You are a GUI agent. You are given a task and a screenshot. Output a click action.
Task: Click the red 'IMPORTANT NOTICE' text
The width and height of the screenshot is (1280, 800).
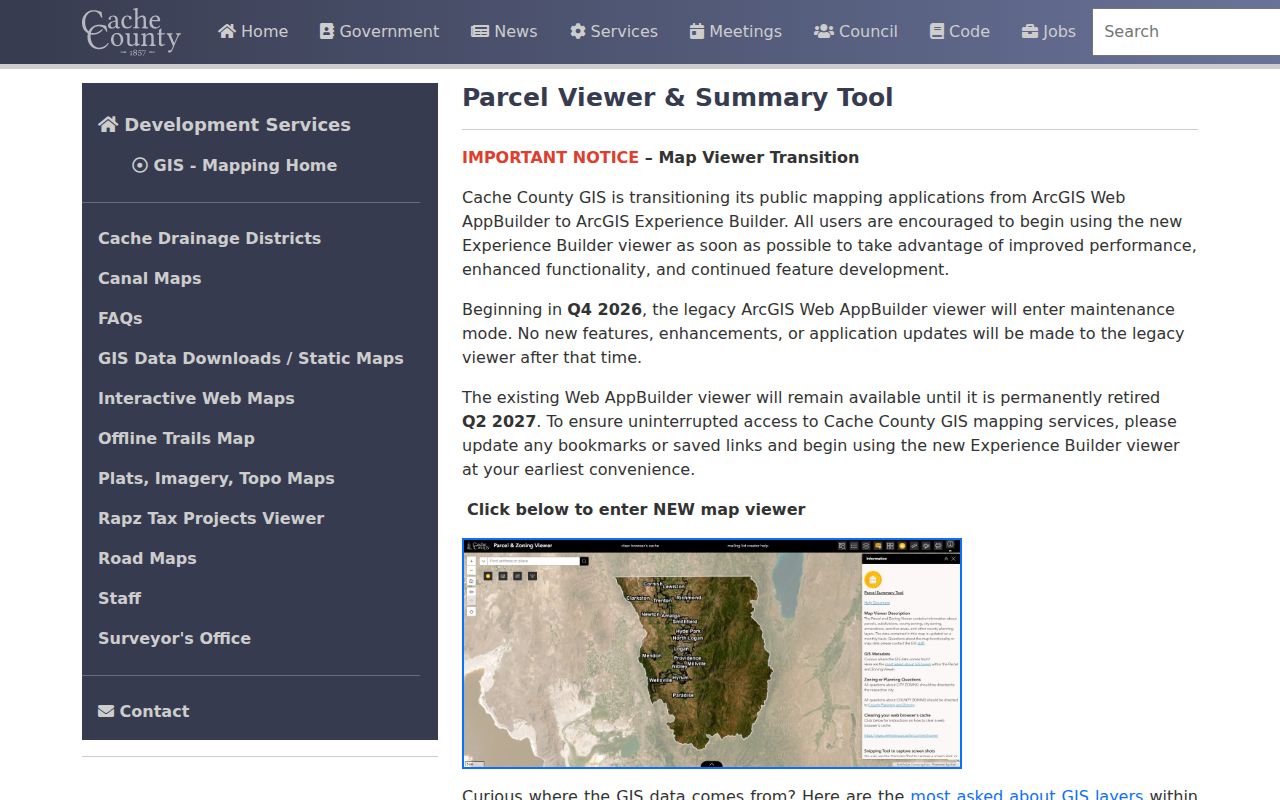[550, 157]
